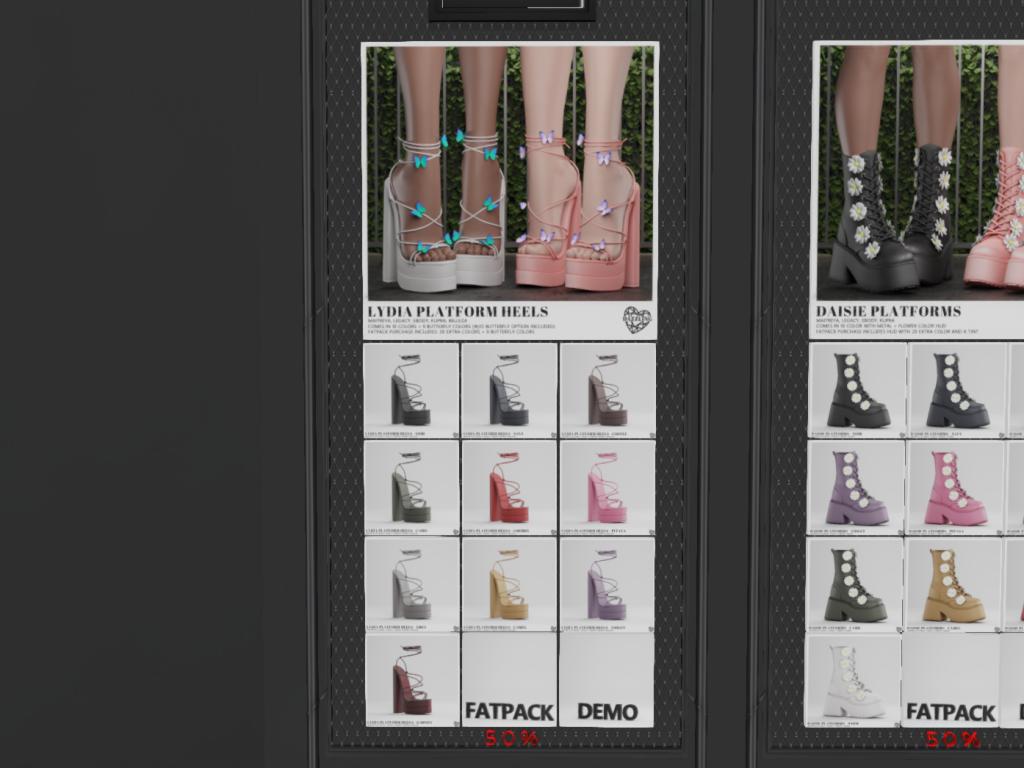Choose the lavender Lydia heels swatch
The height and width of the screenshot is (768, 1024).
coord(607,584)
